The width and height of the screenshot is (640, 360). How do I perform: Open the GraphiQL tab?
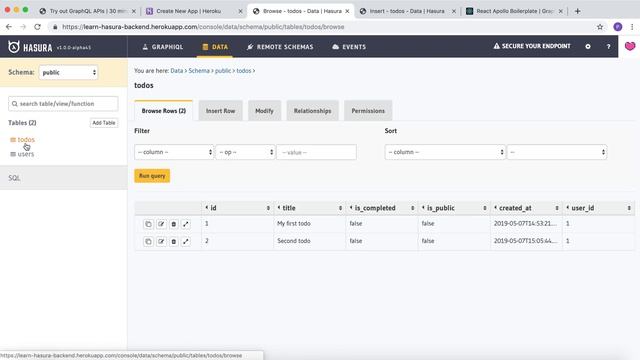click(162, 47)
